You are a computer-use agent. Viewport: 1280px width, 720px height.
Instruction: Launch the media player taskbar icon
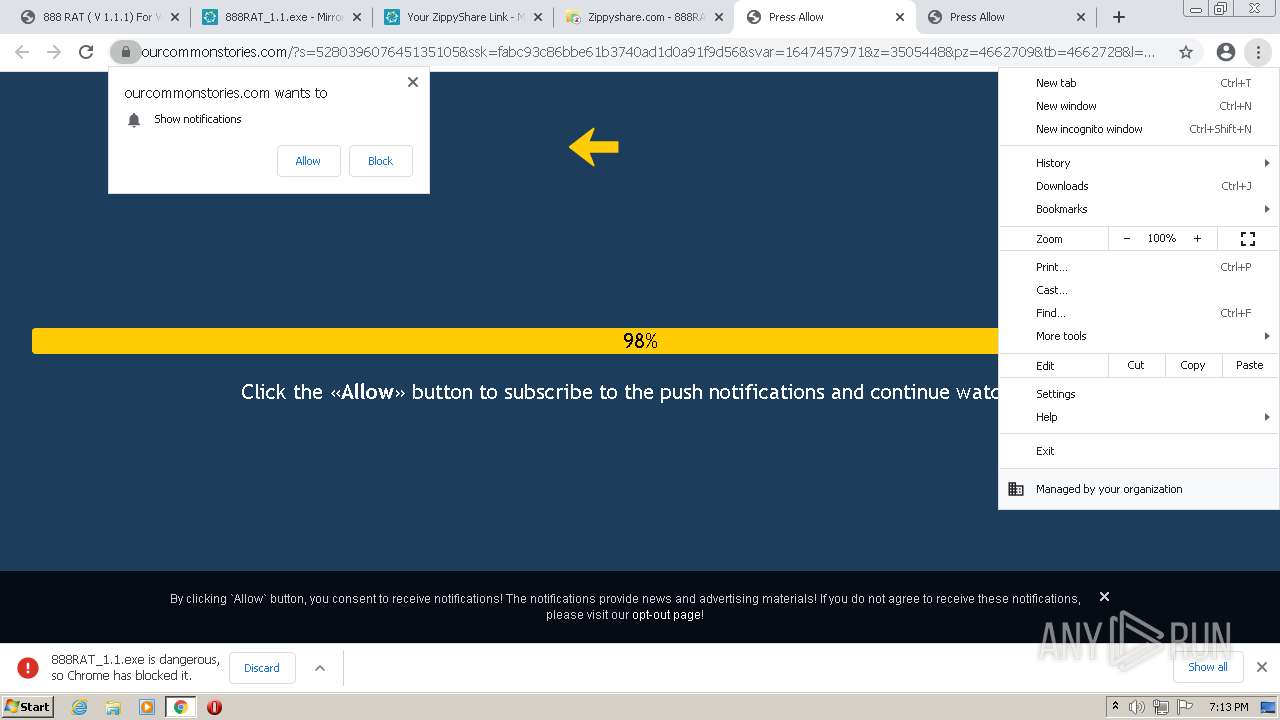pos(147,707)
